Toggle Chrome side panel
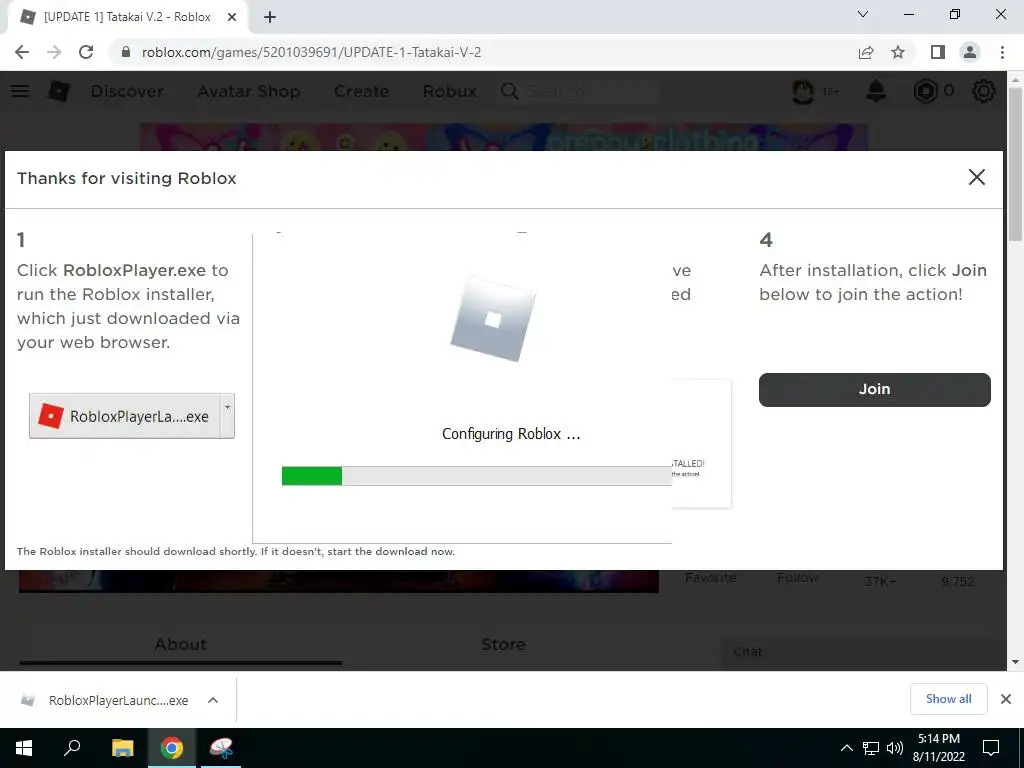1024x768 pixels. 938,52
